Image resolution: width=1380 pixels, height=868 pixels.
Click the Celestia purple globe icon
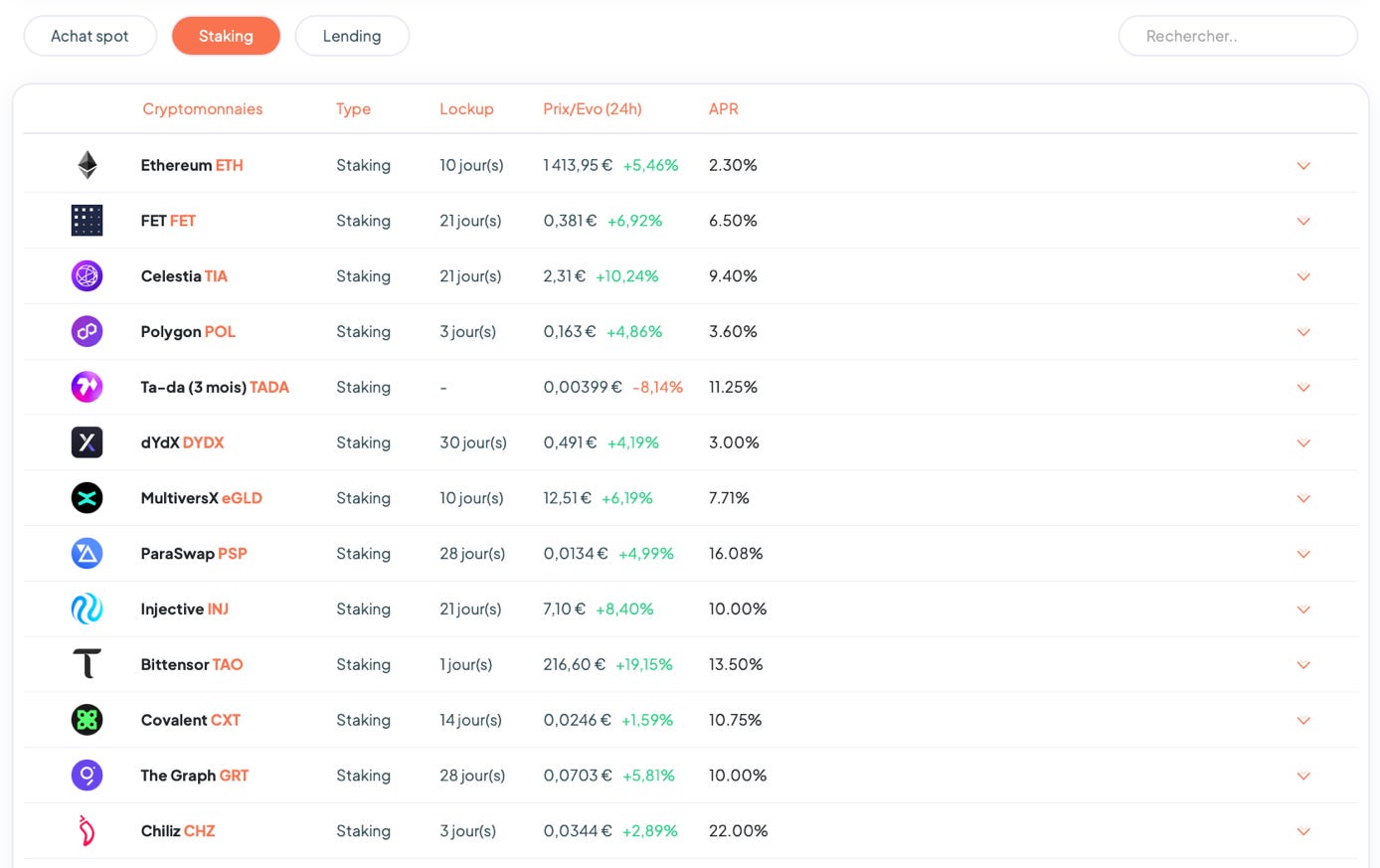87,275
